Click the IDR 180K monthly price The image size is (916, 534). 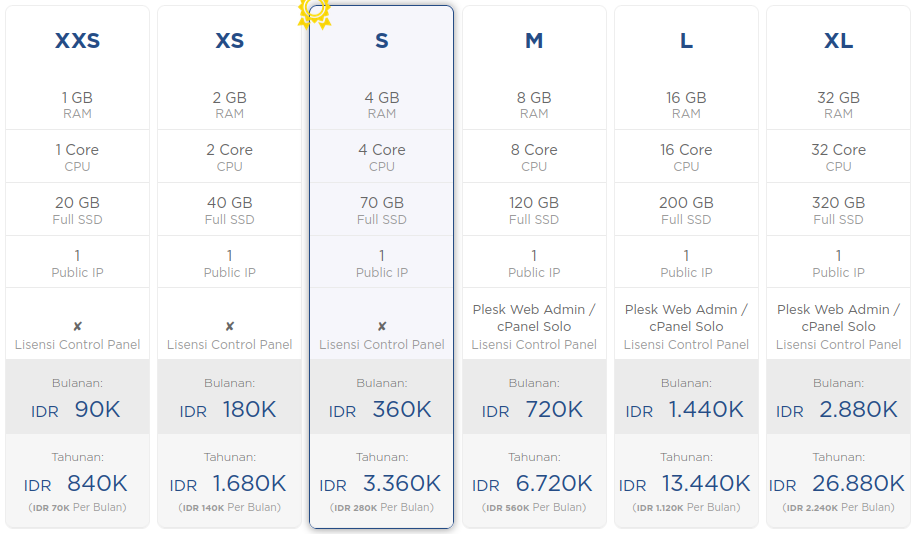coord(229,410)
